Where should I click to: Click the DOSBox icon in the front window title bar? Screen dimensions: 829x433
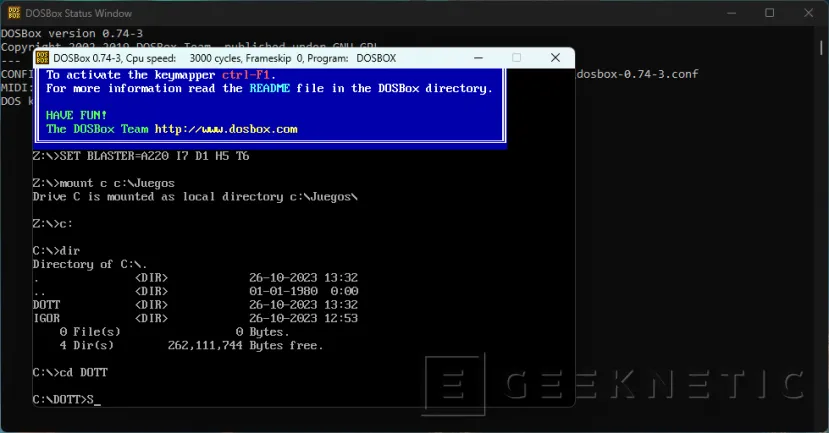coord(42,58)
